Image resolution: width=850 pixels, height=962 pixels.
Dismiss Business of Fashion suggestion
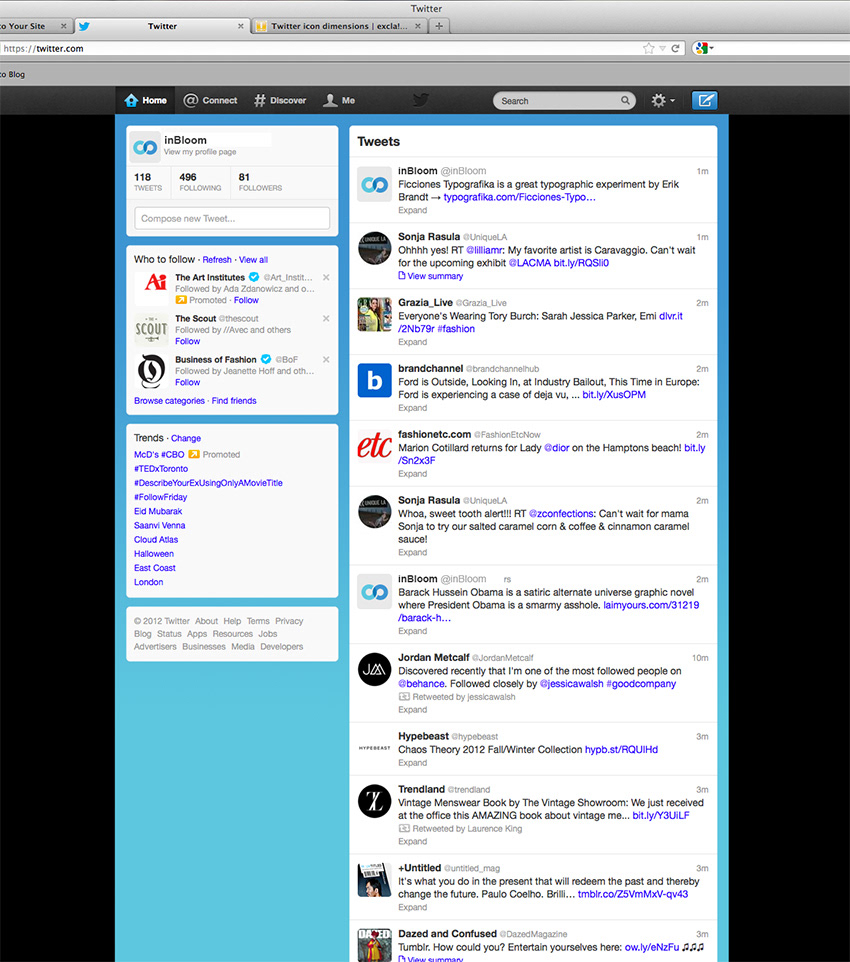pos(326,360)
